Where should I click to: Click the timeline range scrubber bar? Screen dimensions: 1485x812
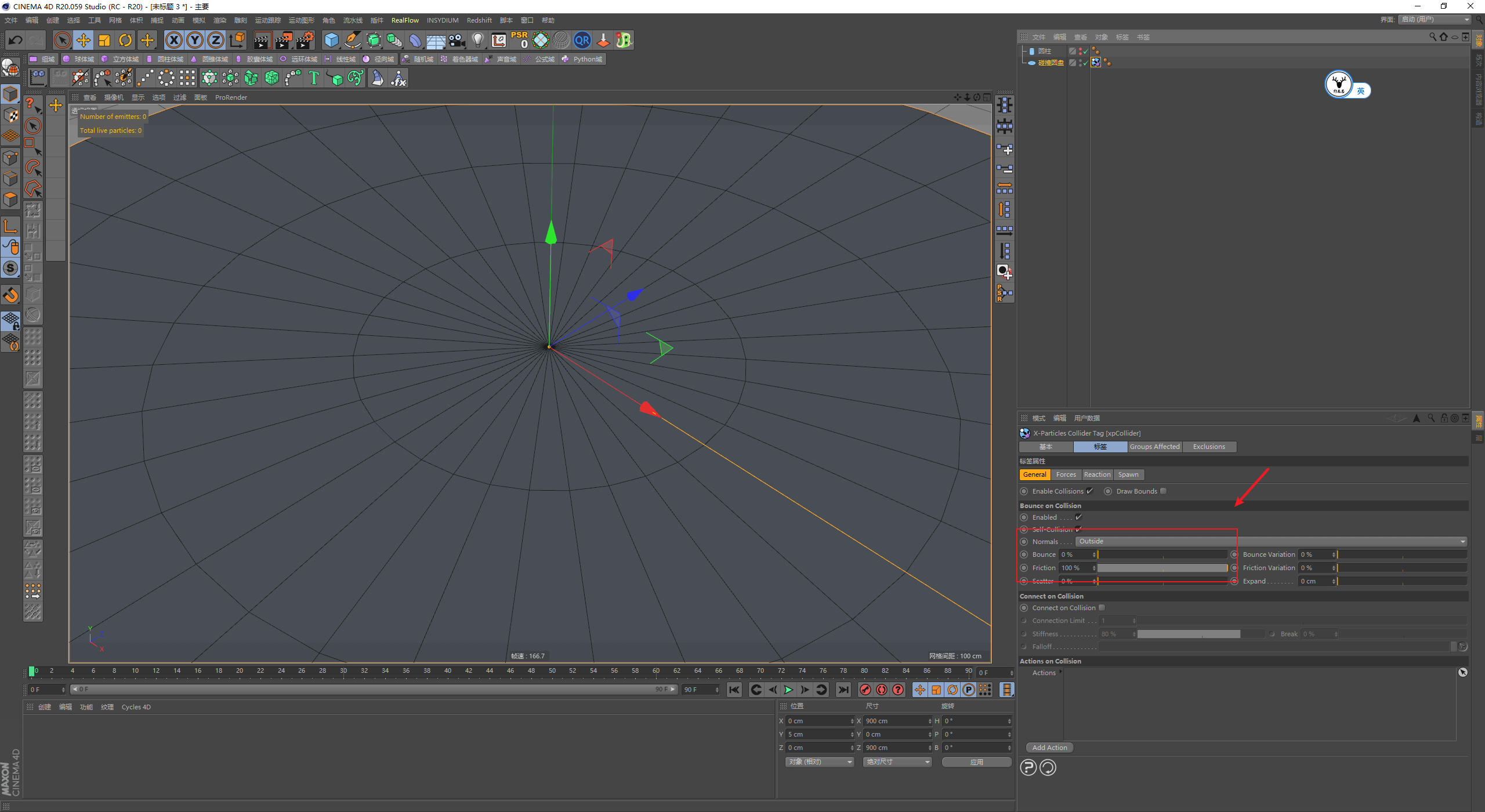374,690
